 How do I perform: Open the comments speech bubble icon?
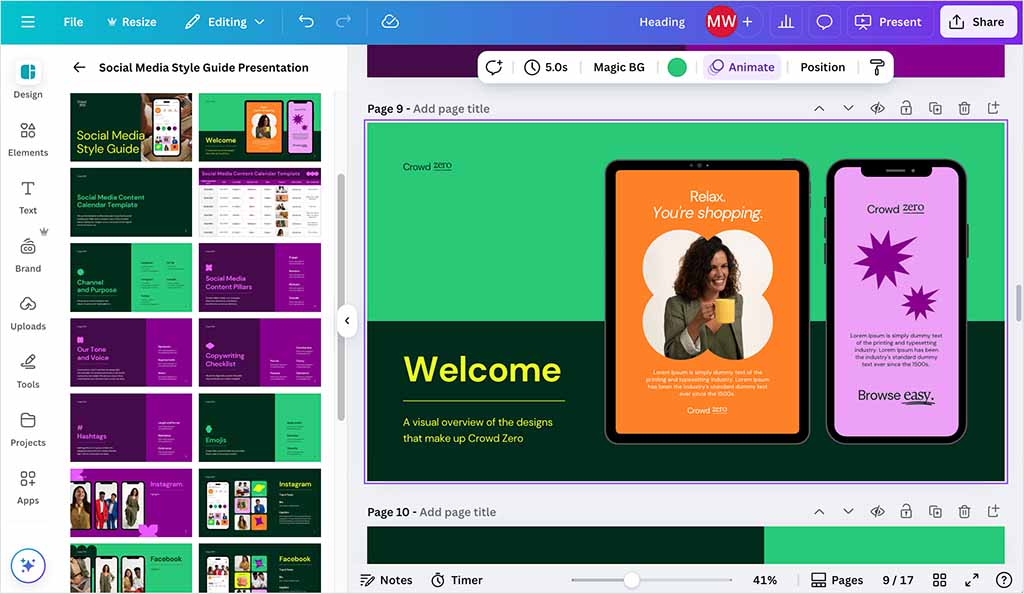pyautogui.click(x=824, y=21)
